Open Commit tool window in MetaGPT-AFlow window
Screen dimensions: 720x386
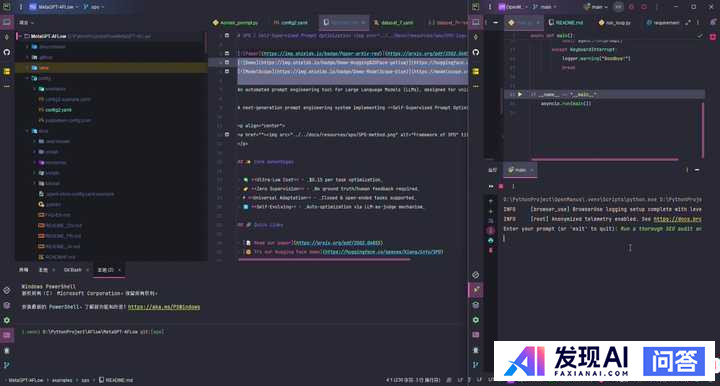(x=7, y=37)
